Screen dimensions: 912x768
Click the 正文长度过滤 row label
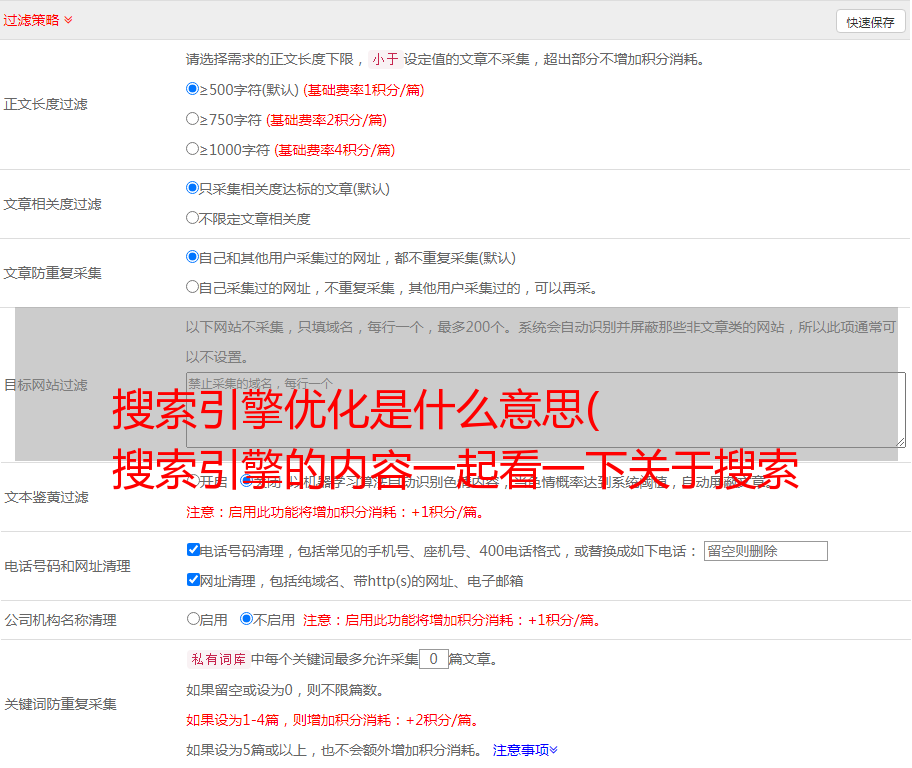(x=45, y=104)
